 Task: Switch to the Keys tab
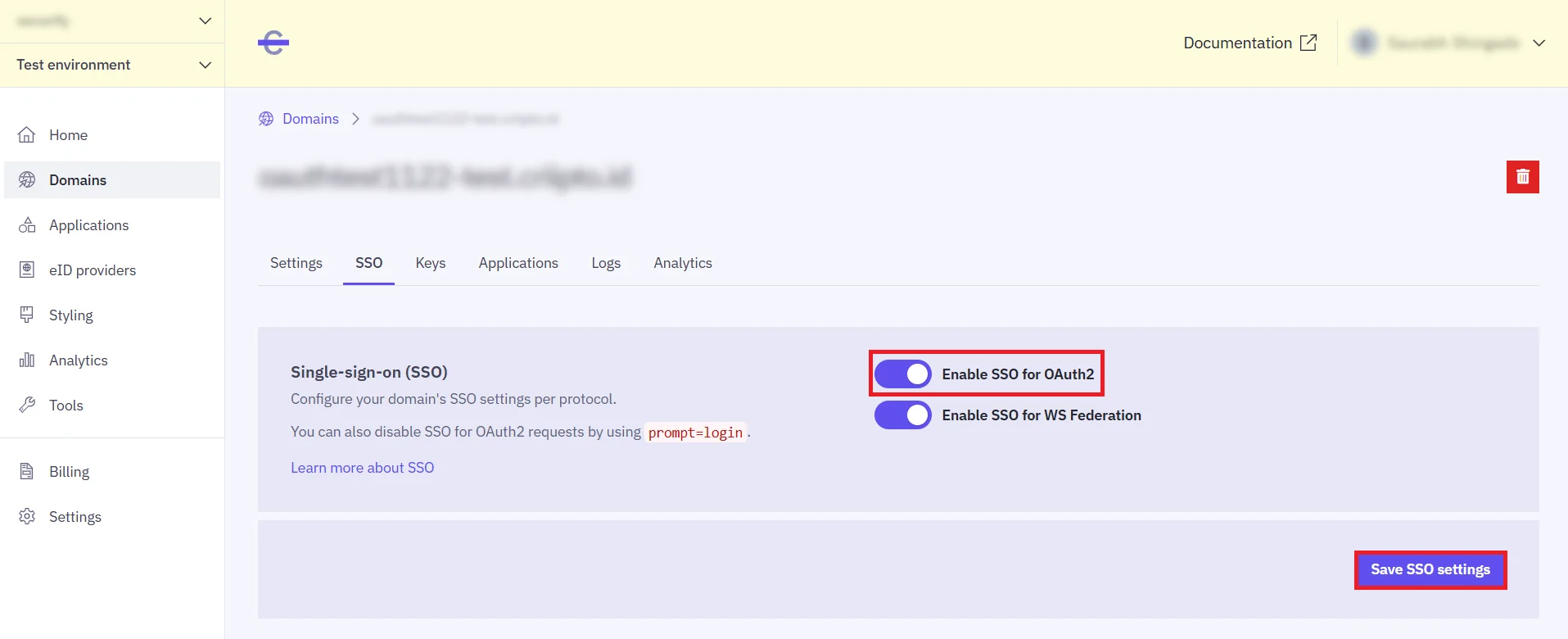[430, 263]
